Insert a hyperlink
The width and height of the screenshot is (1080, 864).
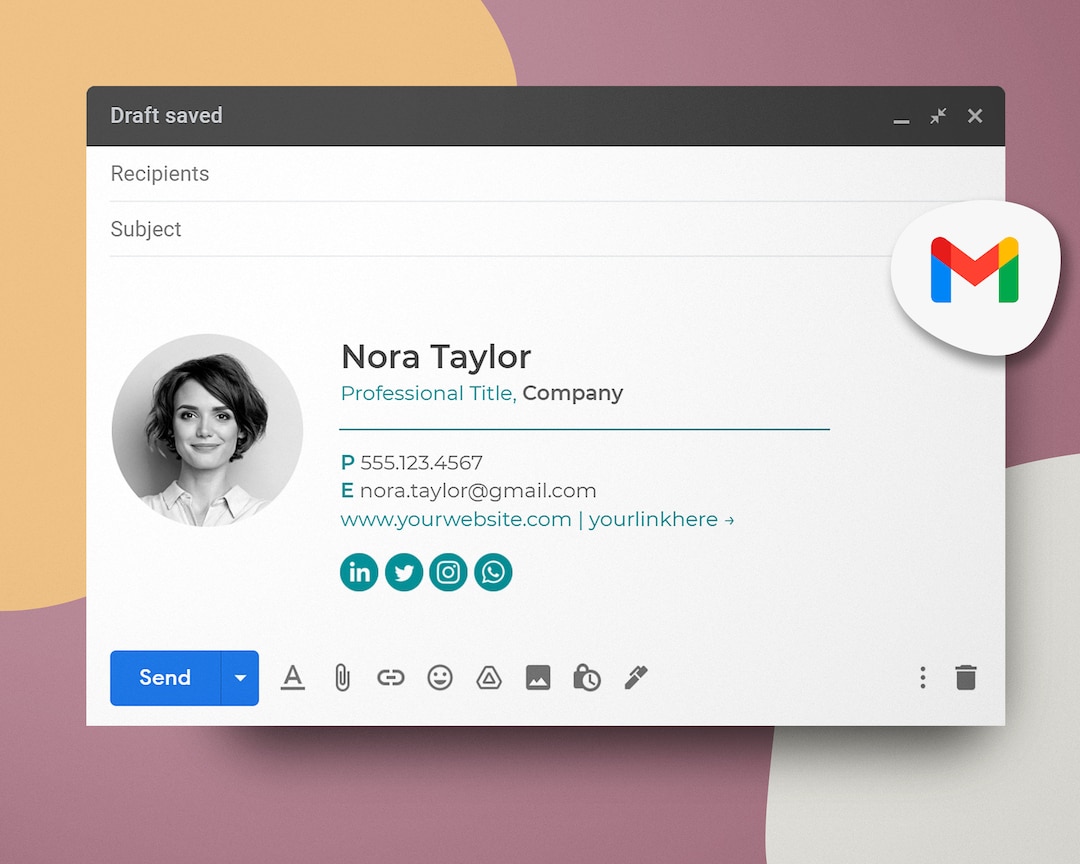pos(390,677)
